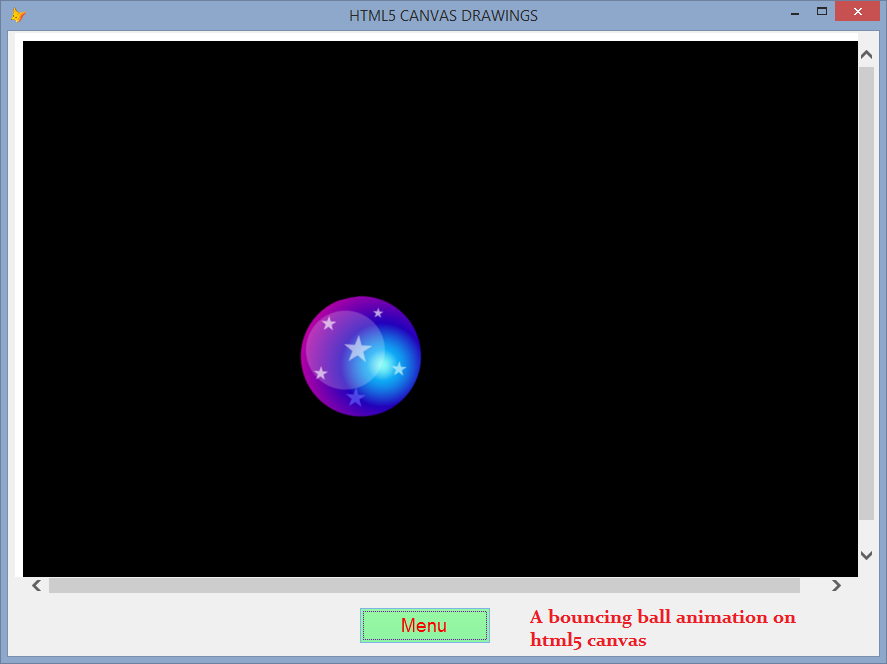Click the right arrow of the horizontal scrollbar
This screenshot has width=887, height=664.
click(x=836, y=585)
